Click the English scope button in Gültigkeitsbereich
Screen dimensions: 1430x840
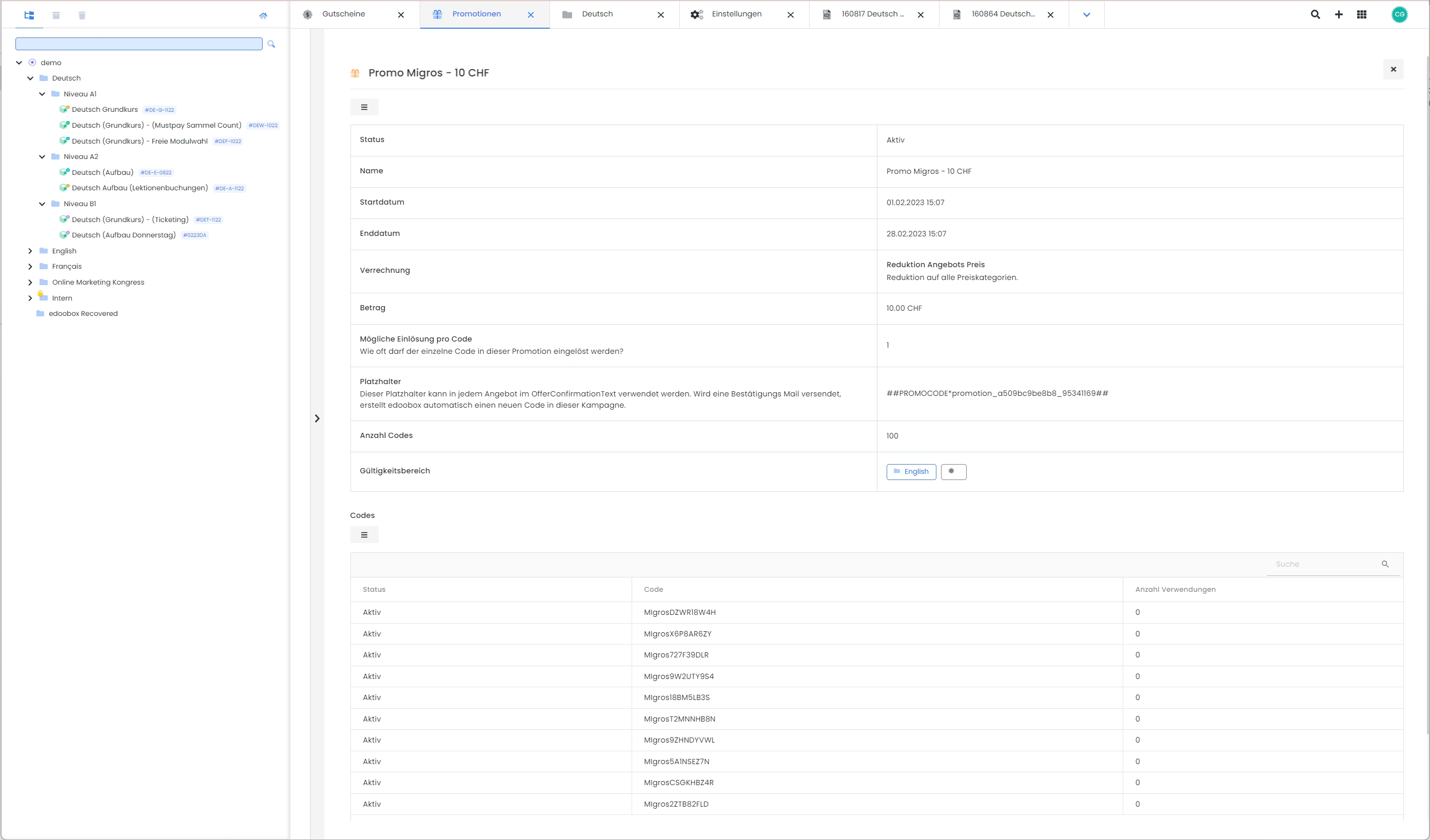(x=911, y=471)
